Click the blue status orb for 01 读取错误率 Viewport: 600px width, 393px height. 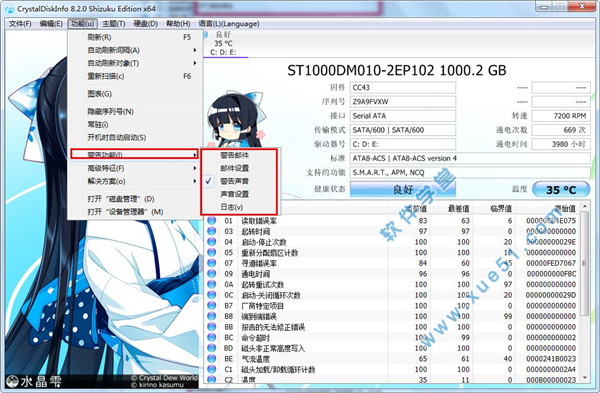212,220
